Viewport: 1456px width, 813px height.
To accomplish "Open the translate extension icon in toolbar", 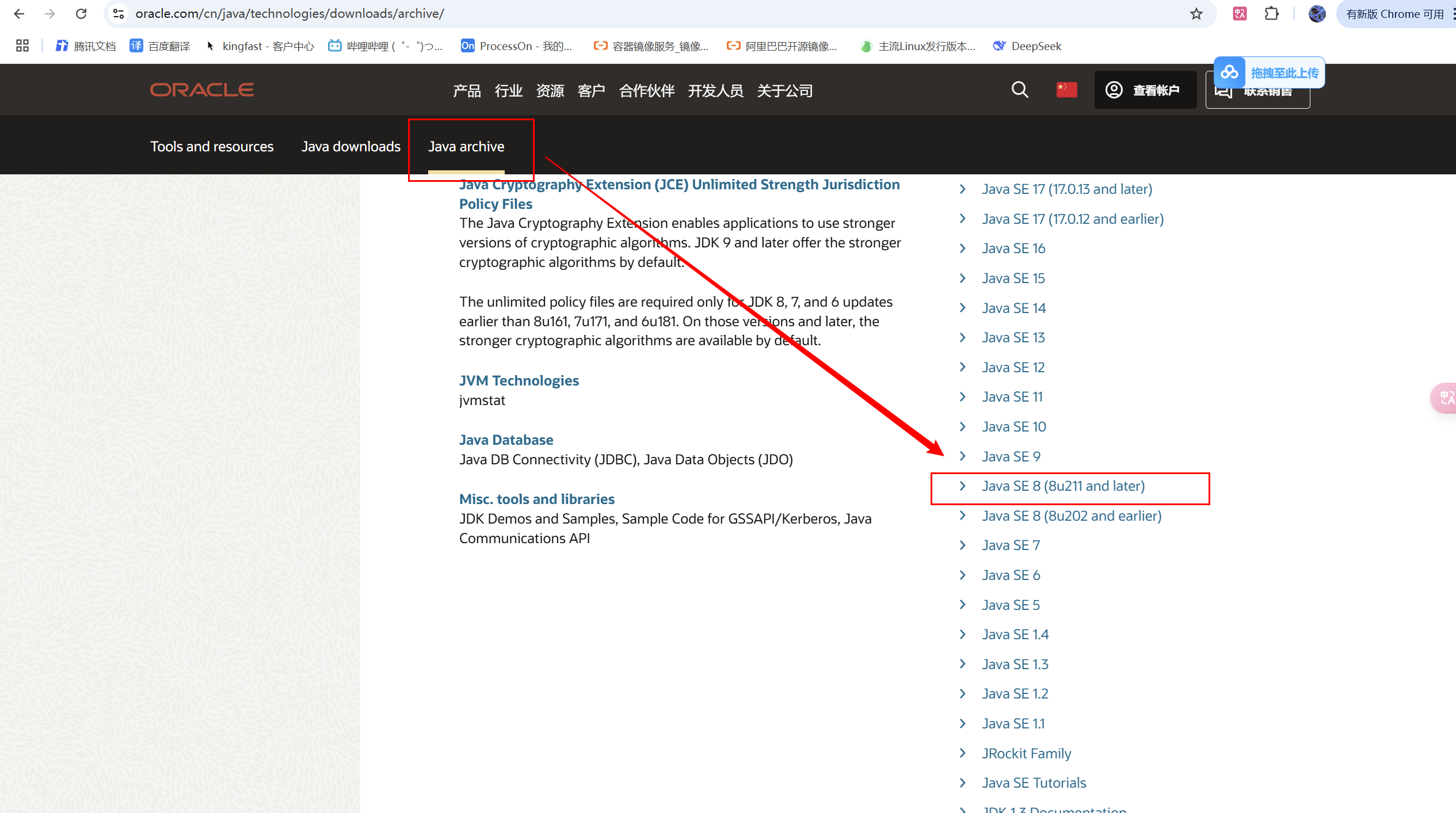I will tap(1240, 14).
